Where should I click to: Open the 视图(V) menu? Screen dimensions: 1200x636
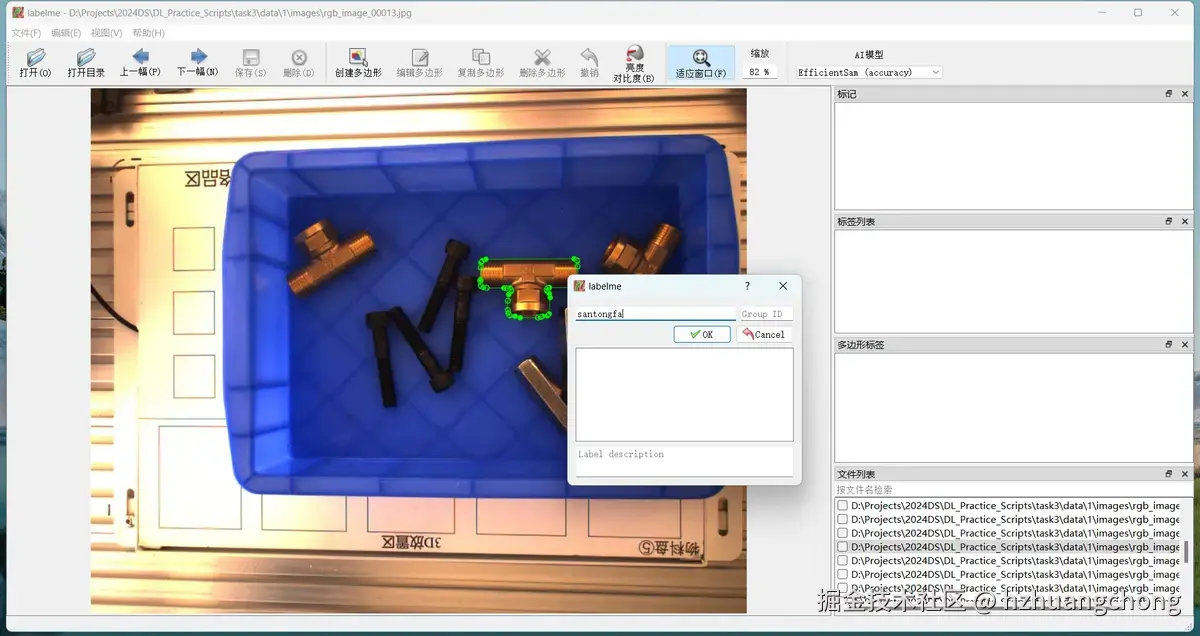point(107,33)
